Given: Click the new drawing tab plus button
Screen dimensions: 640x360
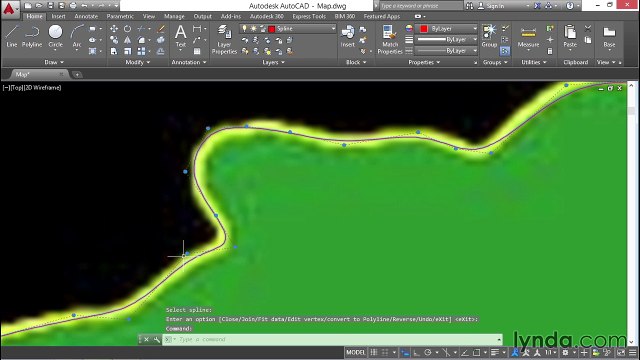Looking at the screenshot, I should click(x=77, y=75).
